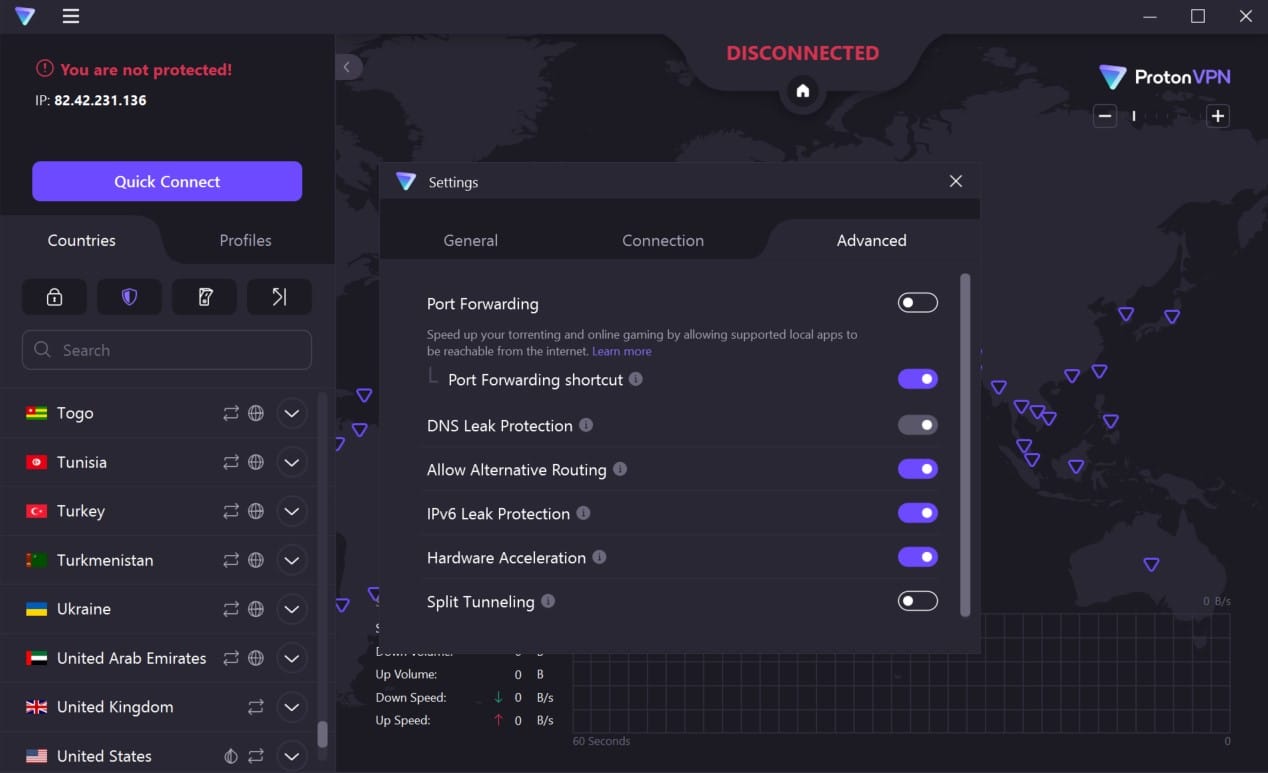Expand United Arab Emirates server list

click(291, 658)
